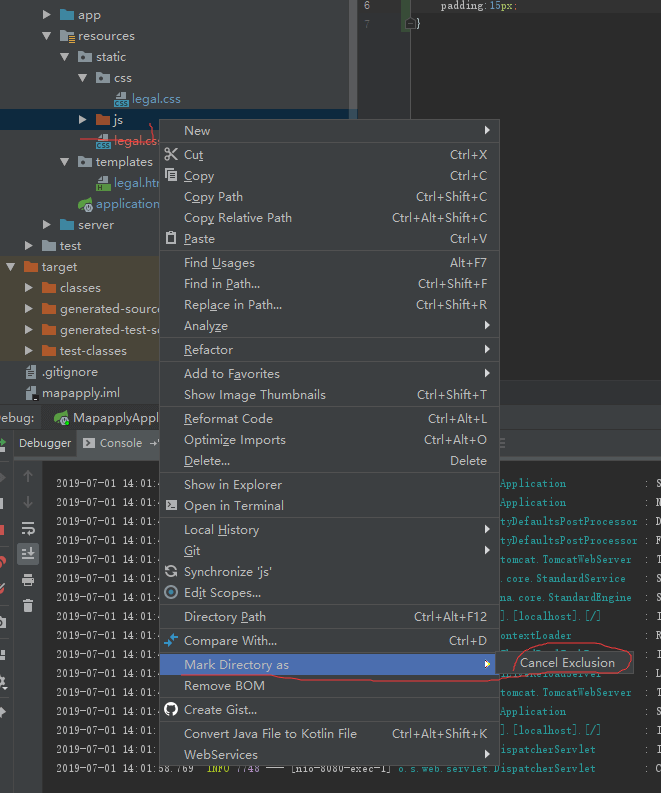Toggle scroll to end console button

pos(28,554)
